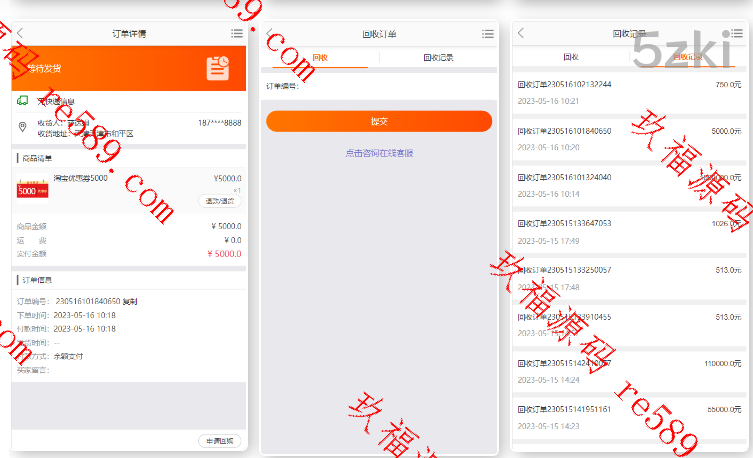Click 复制 next to the order number

coord(130,300)
